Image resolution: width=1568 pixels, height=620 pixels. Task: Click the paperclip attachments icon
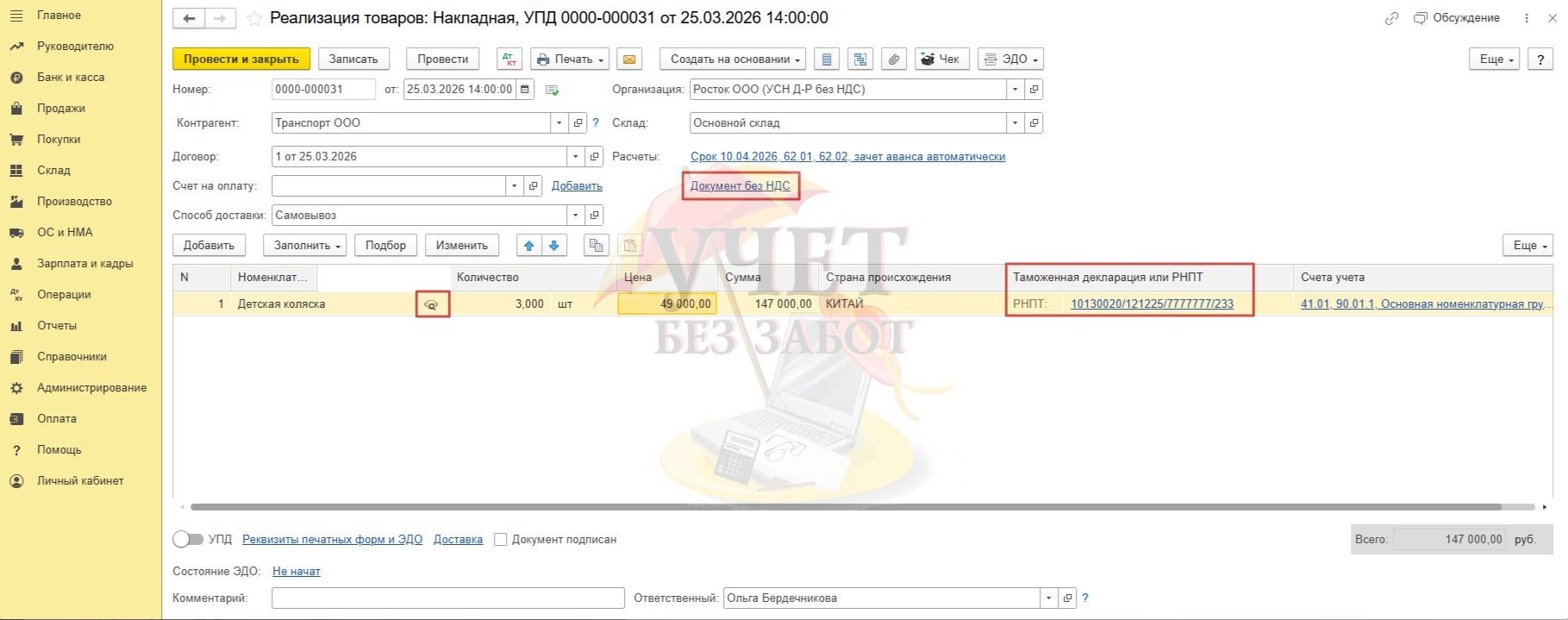click(x=894, y=59)
